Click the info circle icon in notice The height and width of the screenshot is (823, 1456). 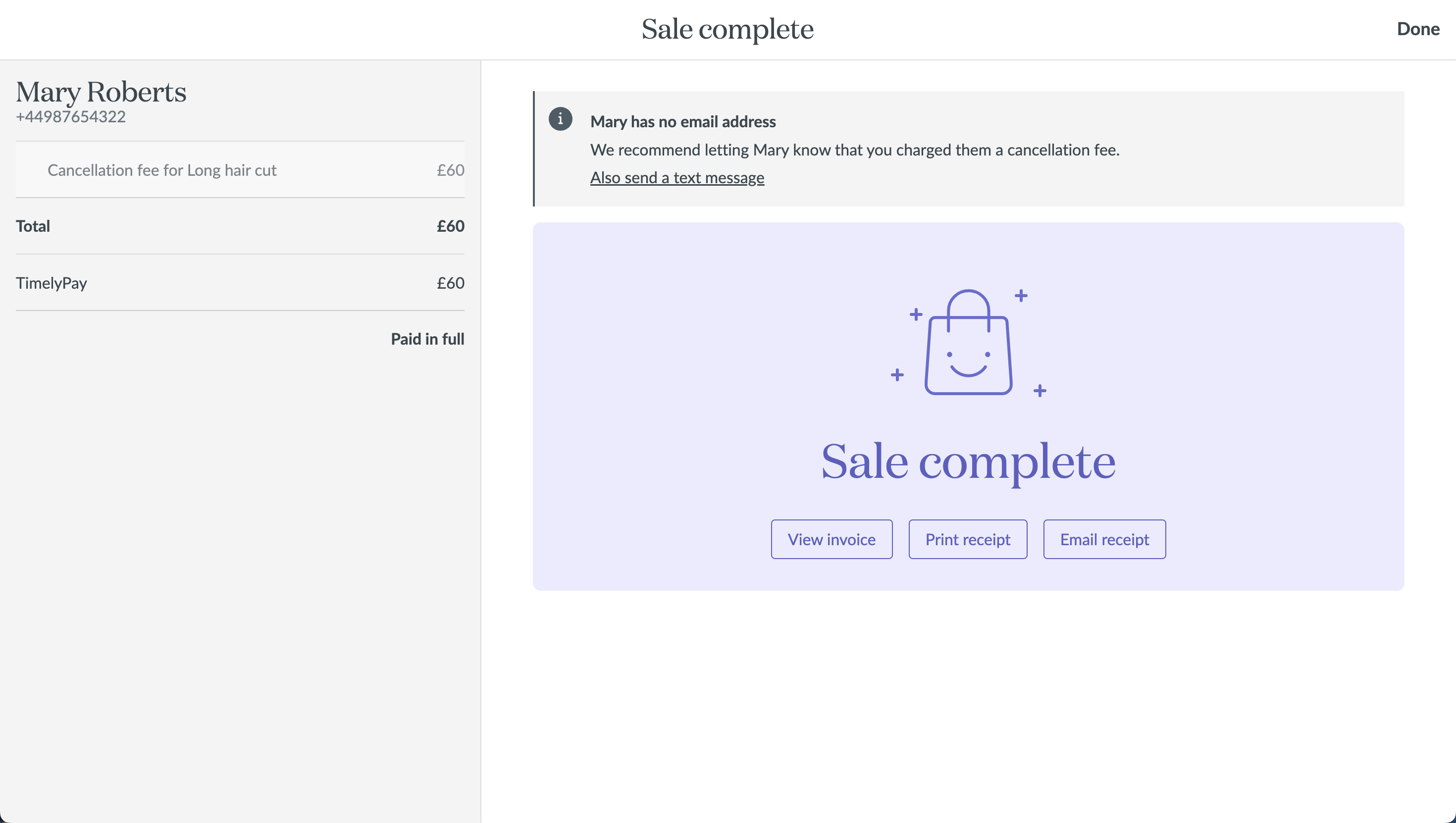coord(560,119)
